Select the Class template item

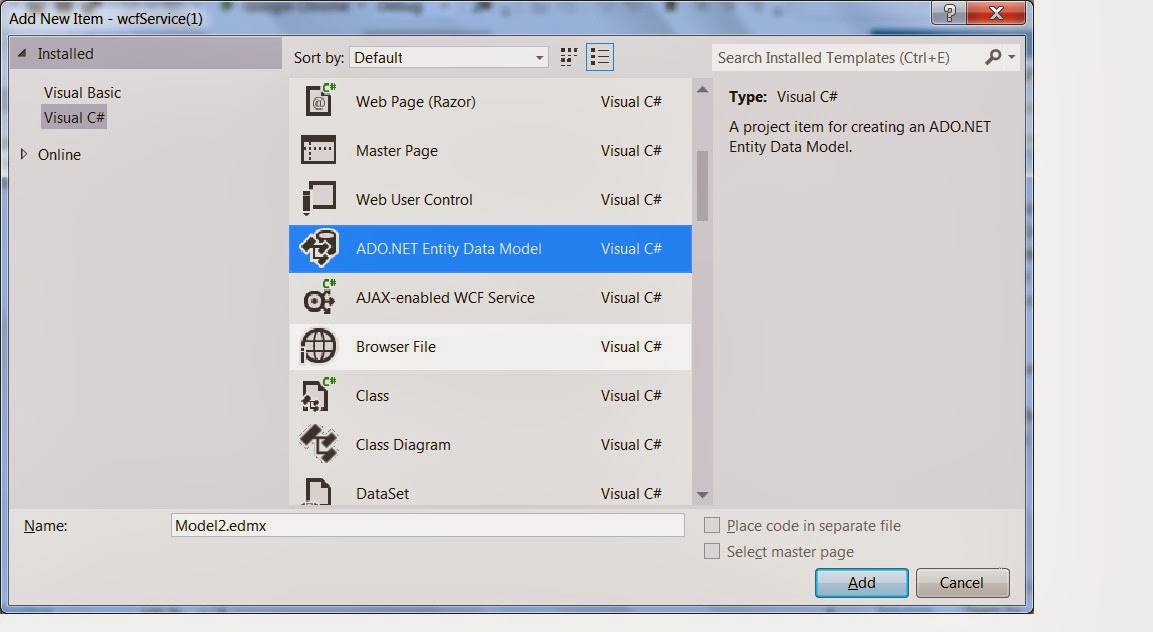click(373, 395)
